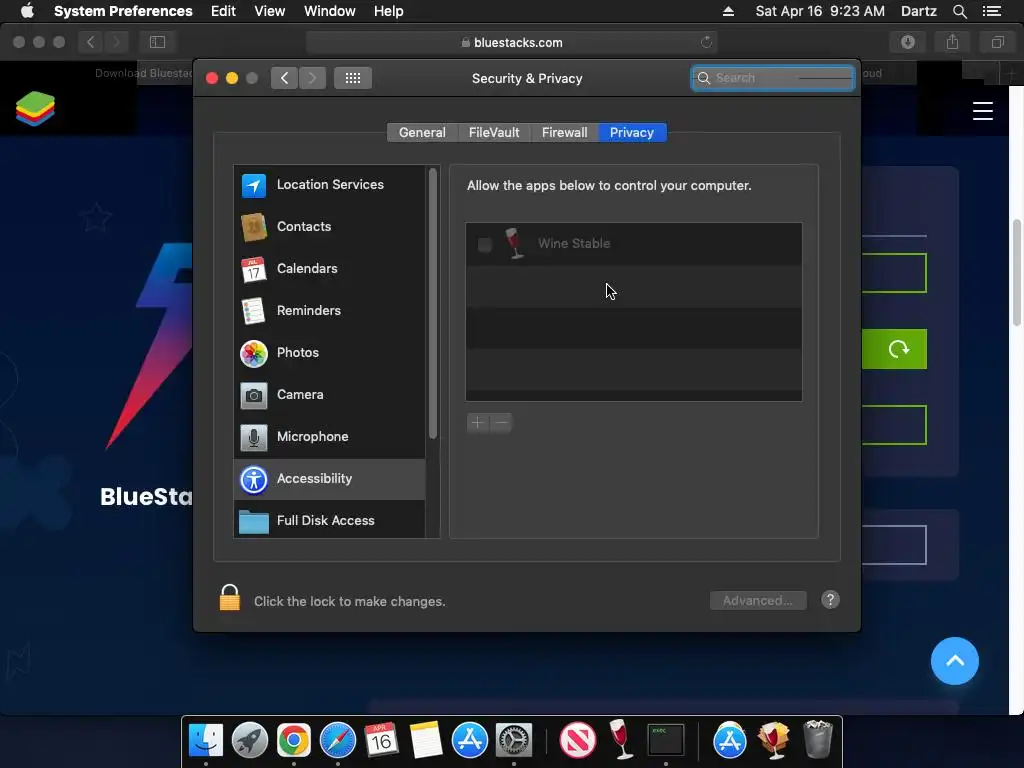Reload page with Safari refresh icon
The height and width of the screenshot is (768, 1024).
(706, 42)
